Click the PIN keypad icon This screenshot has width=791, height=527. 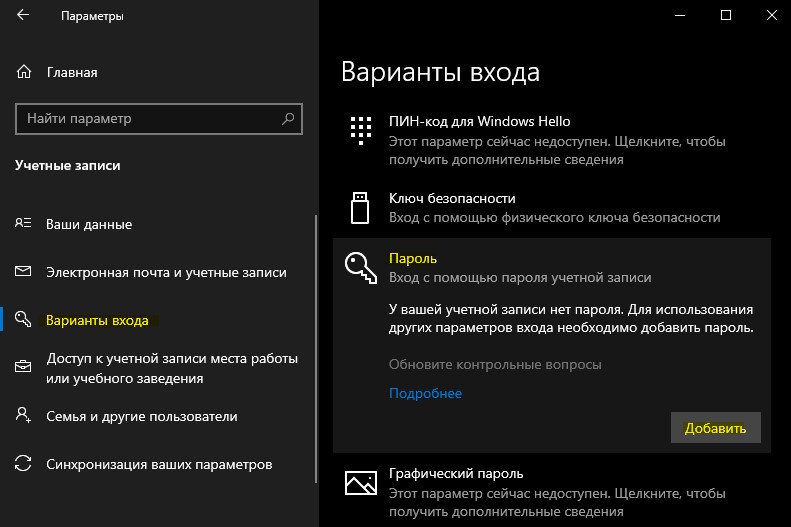coord(361,130)
